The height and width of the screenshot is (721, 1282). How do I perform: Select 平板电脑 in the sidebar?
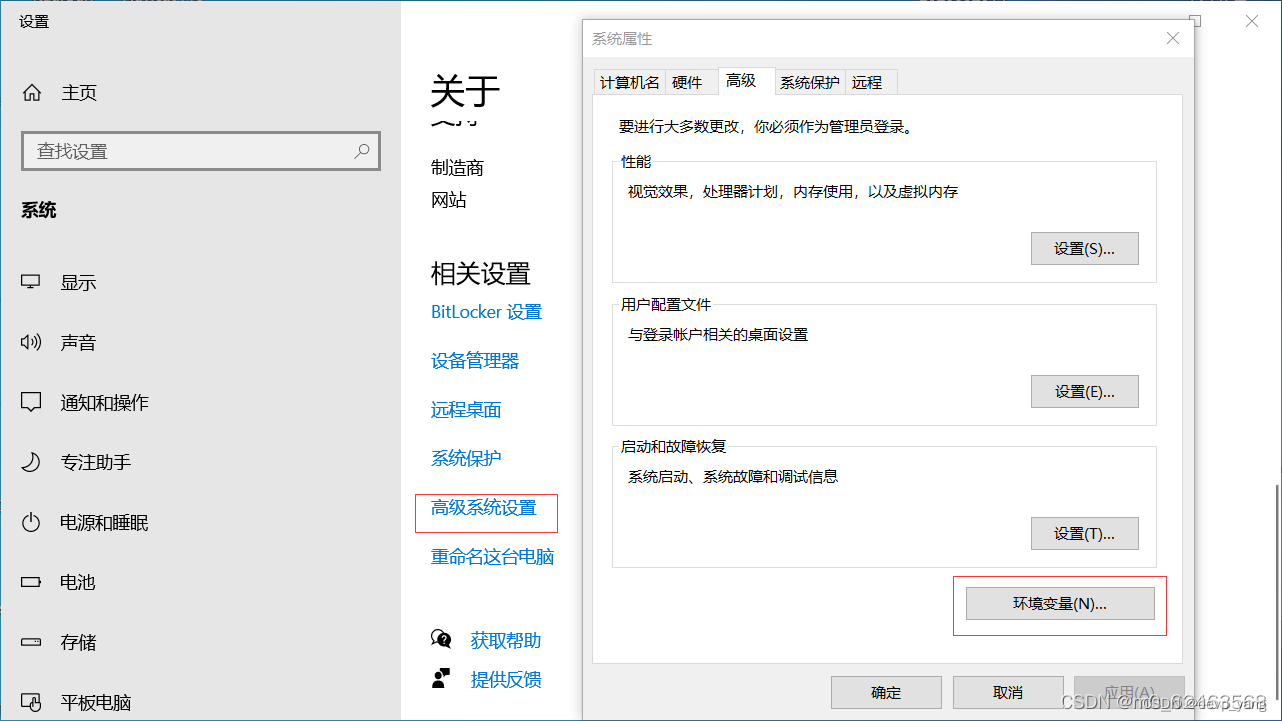[96, 702]
